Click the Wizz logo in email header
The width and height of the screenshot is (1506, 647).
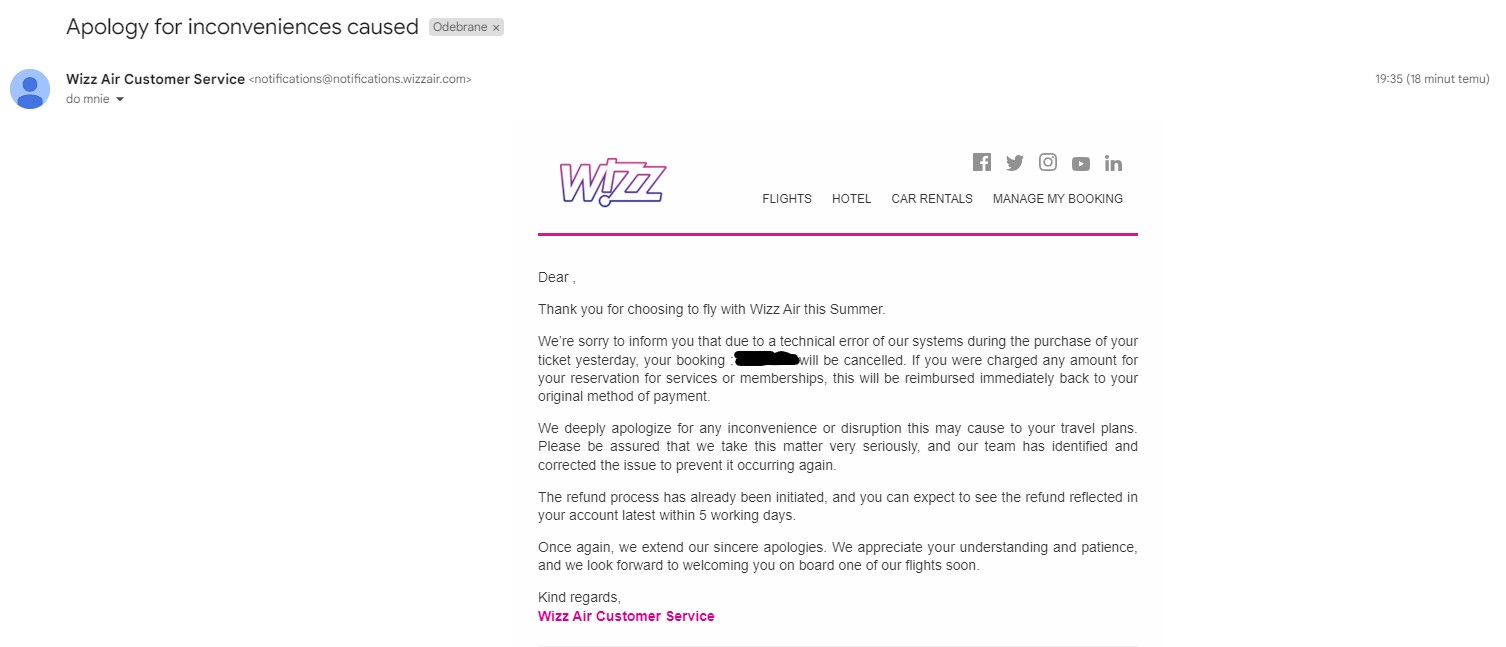pyautogui.click(x=612, y=182)
